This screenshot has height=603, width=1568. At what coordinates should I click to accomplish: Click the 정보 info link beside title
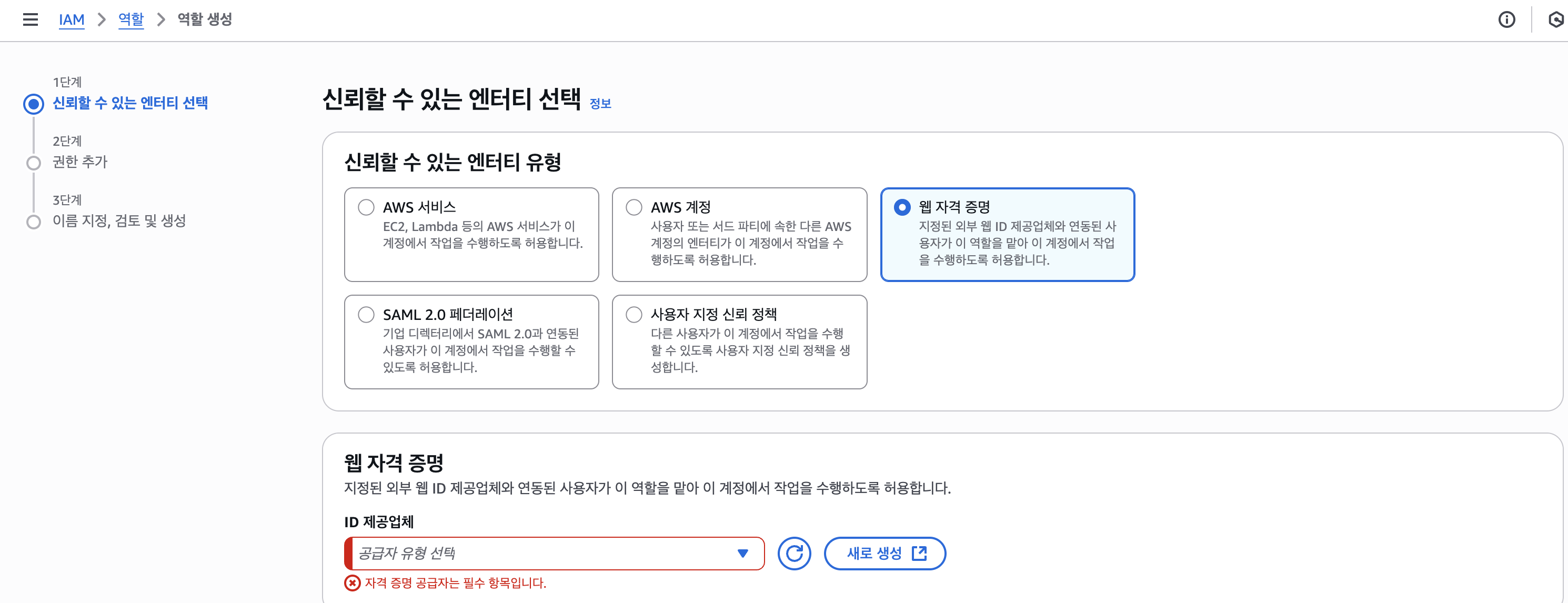[600, 104]
